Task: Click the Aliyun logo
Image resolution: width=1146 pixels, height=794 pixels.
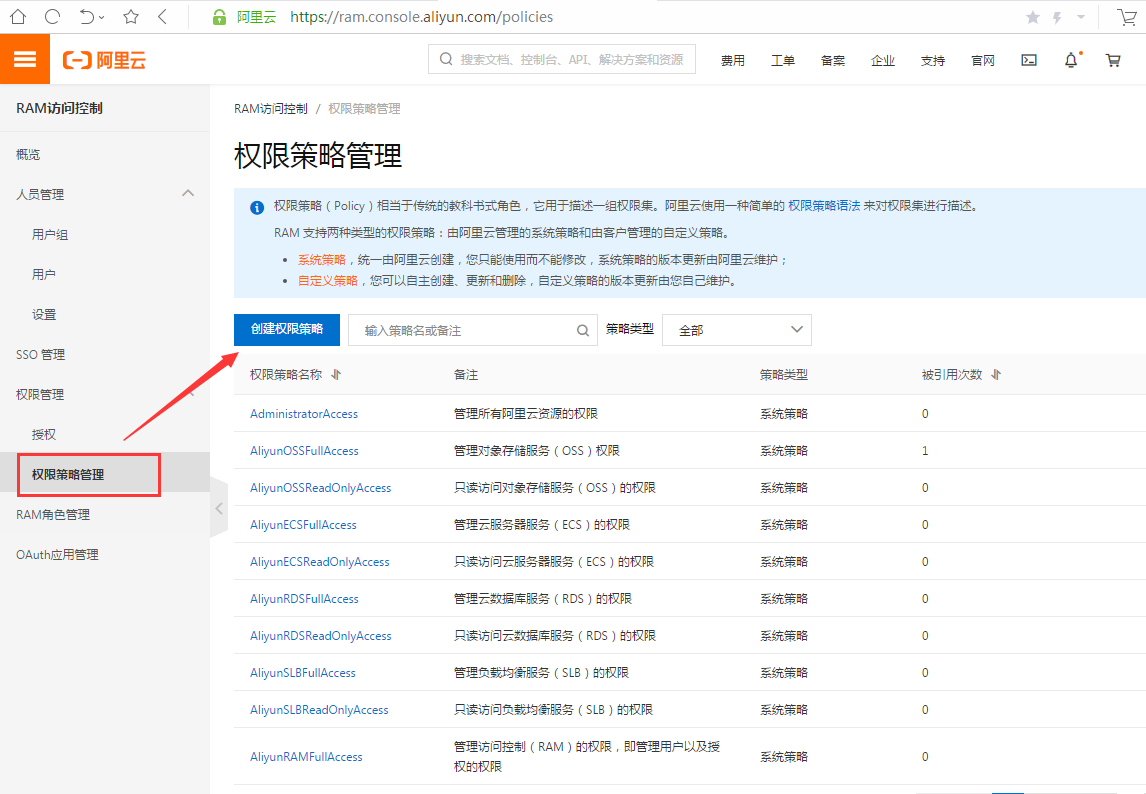Action: pos(105,60)
